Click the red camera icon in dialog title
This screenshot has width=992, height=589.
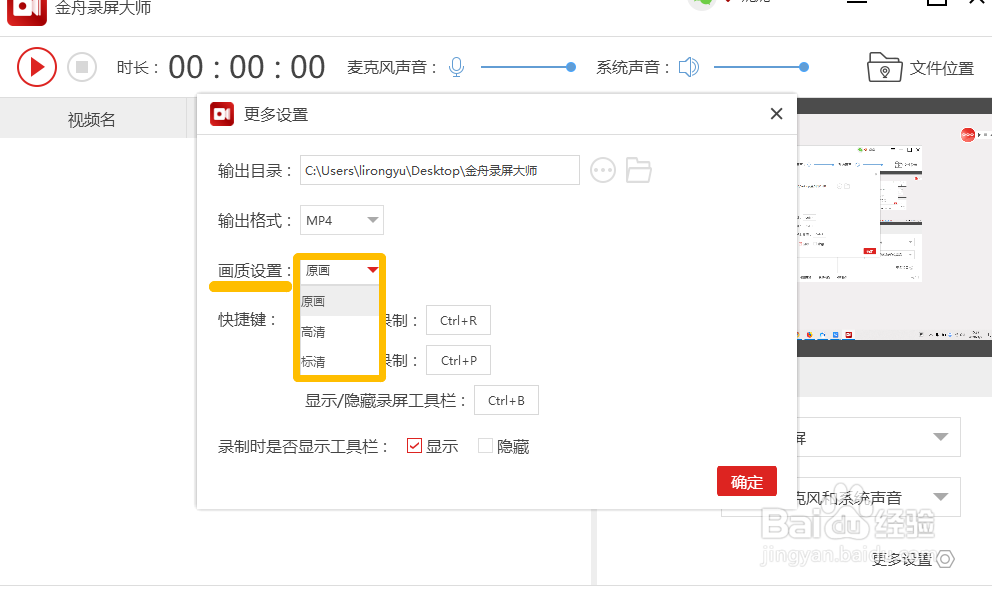pos(222,114)
